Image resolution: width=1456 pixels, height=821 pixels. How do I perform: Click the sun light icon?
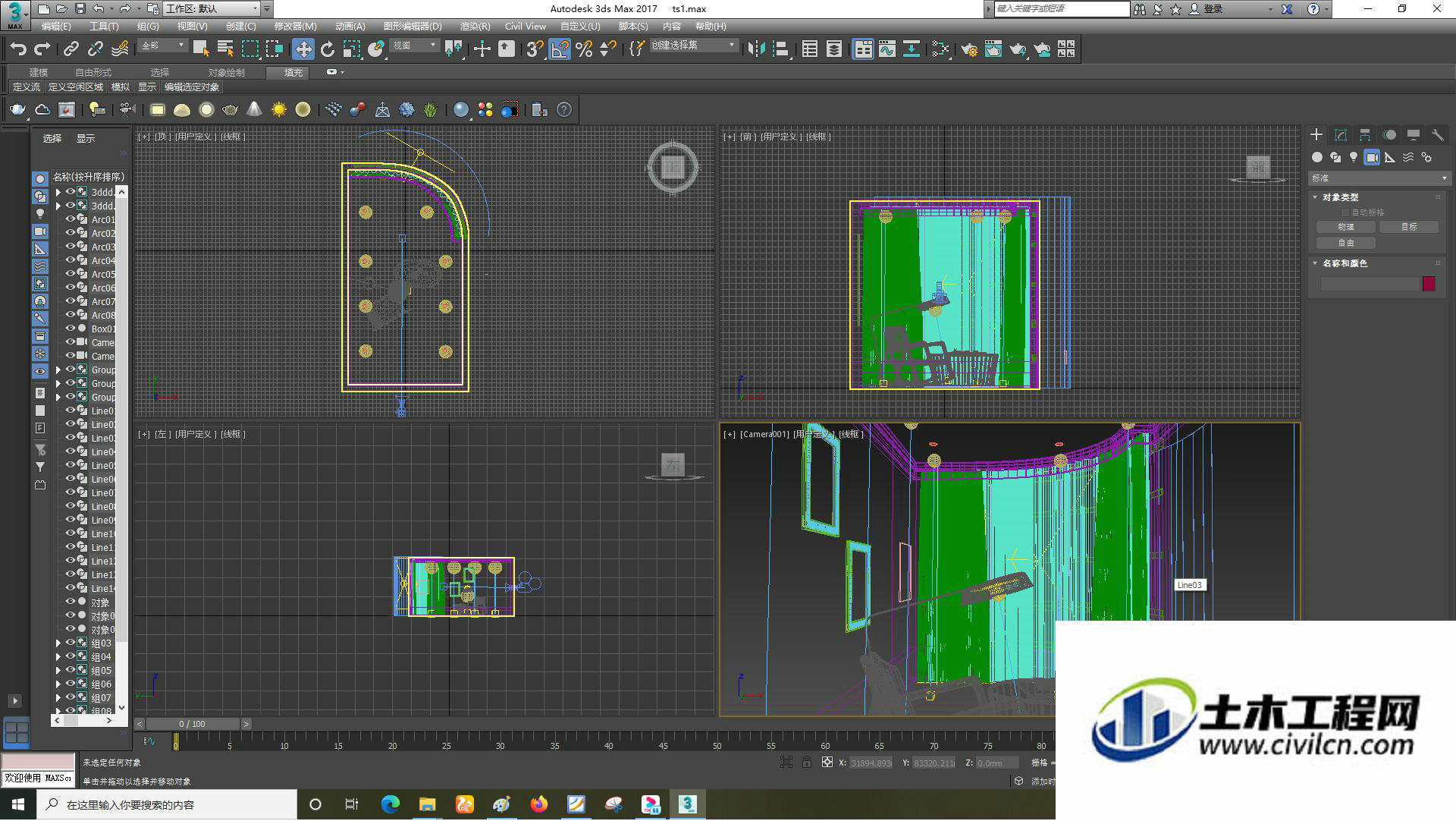[x=279, y=110]
